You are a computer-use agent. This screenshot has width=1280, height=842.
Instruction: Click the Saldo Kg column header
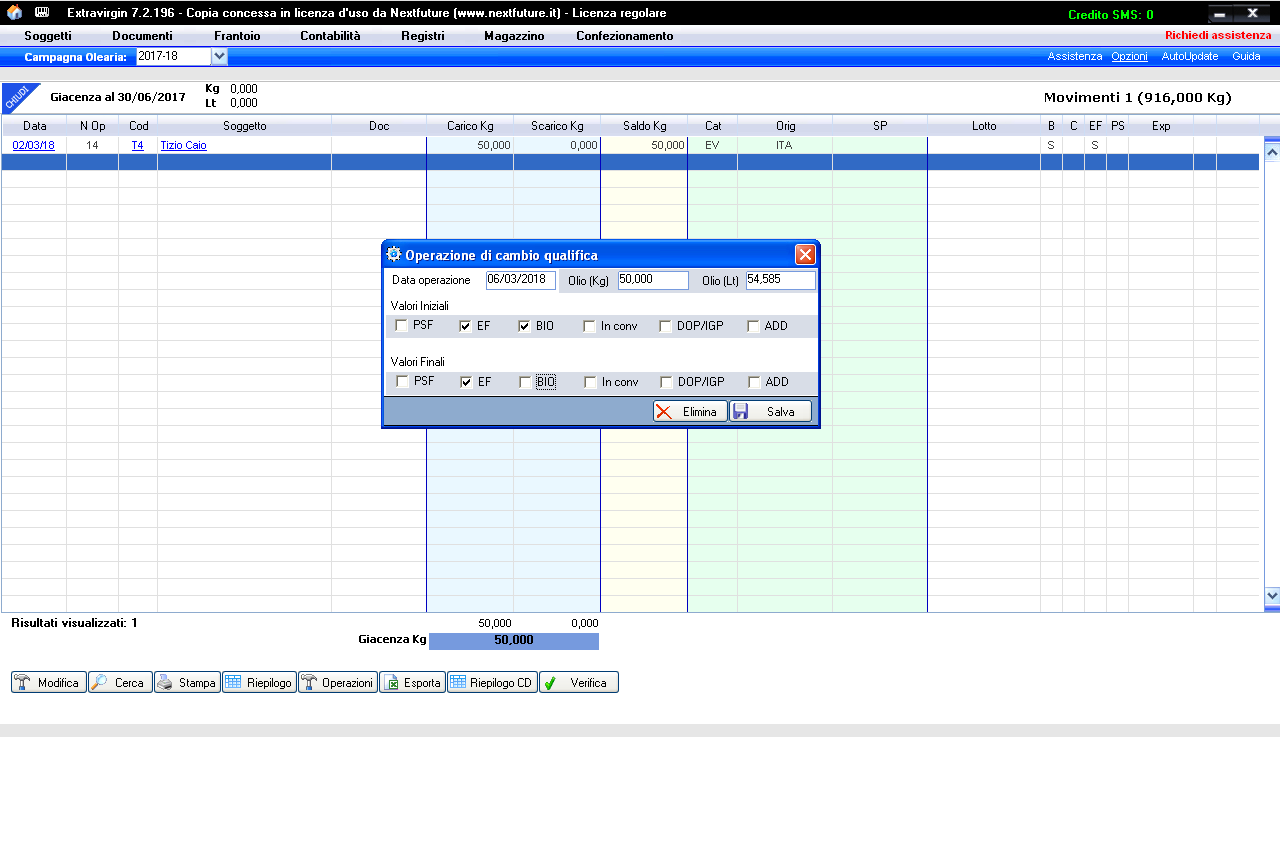tap(644, 126)
